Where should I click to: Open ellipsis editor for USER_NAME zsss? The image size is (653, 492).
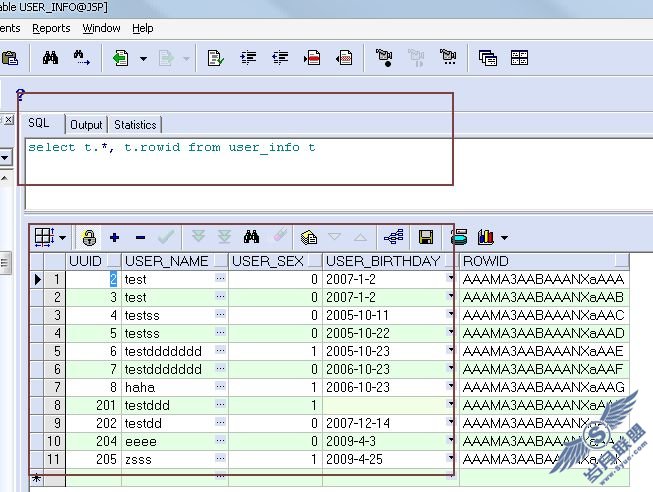pos(220,458)
